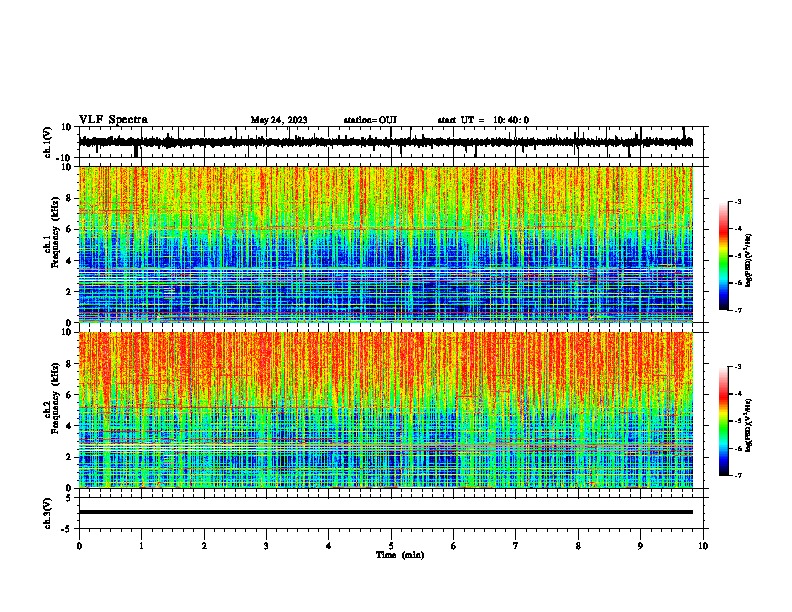Image resolution: width=792 pixels, height=612 pixels.
Task: Click time axis tick label "0"
Action: click(x=79, y=546)
